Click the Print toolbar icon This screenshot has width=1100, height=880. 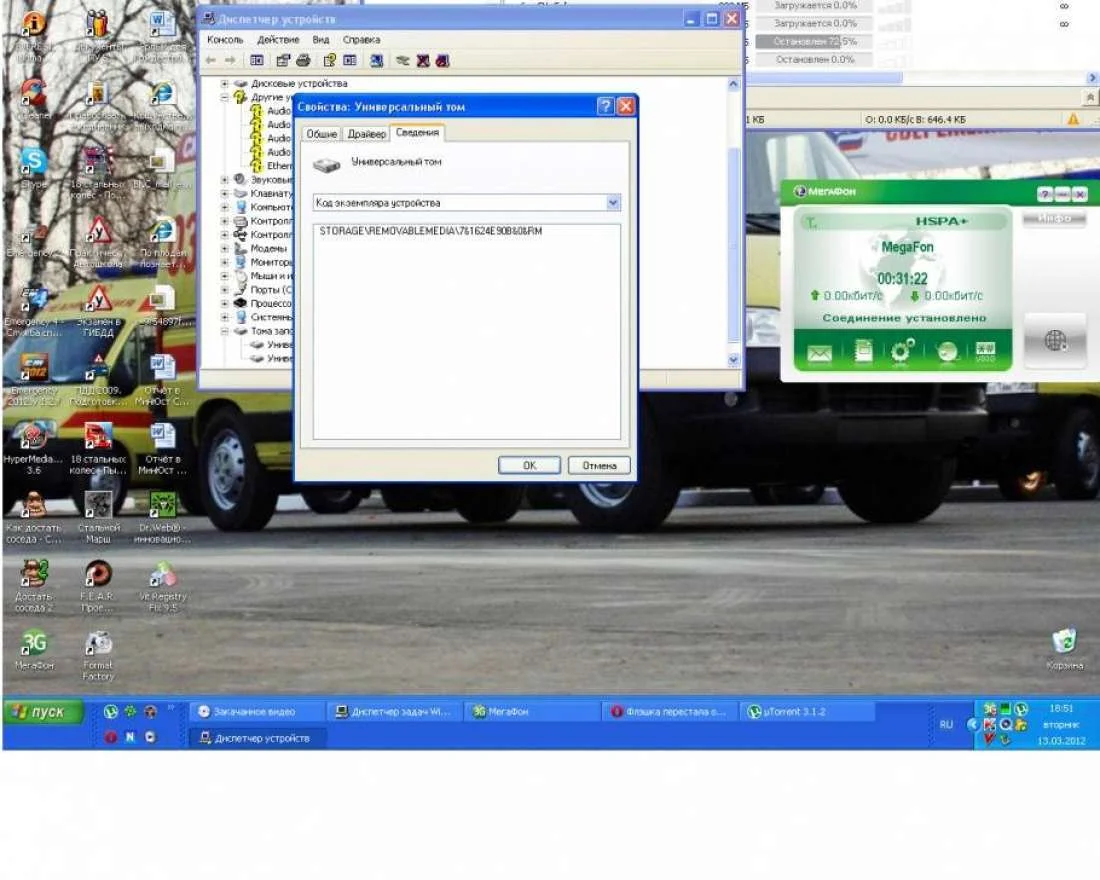pos(303,61)
